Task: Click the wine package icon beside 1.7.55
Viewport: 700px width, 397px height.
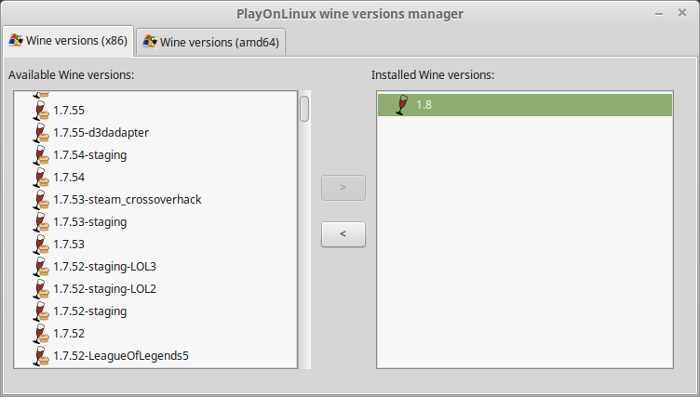Action: click(41, 110)
